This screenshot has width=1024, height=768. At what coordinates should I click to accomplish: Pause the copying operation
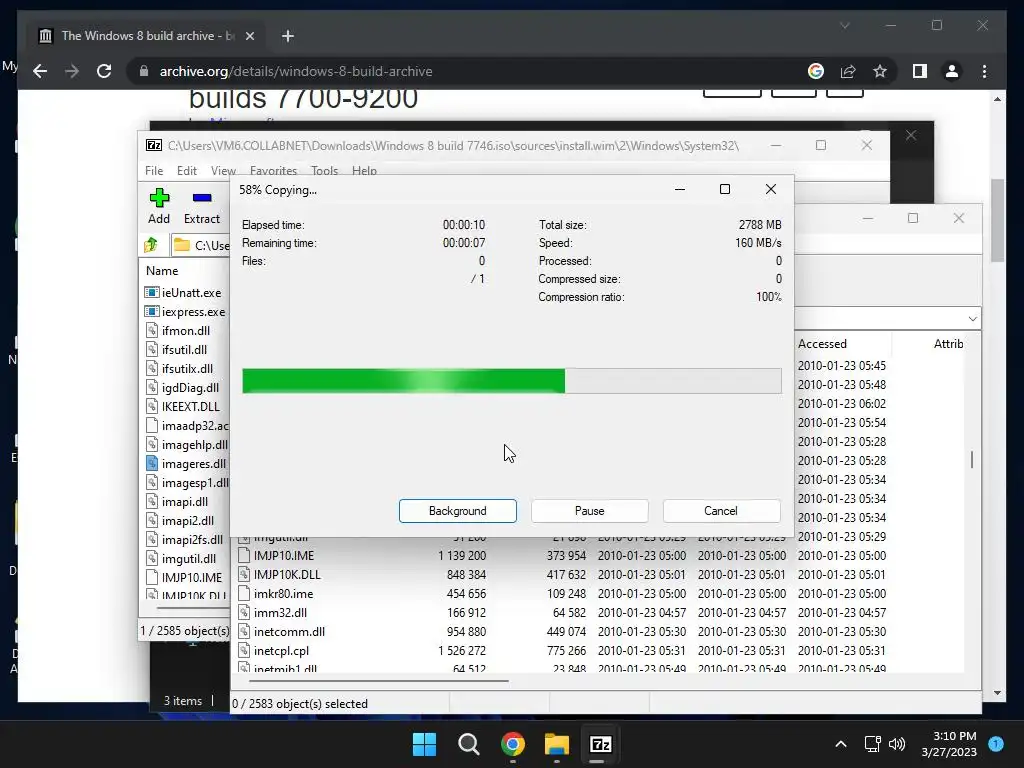point(590,511)
